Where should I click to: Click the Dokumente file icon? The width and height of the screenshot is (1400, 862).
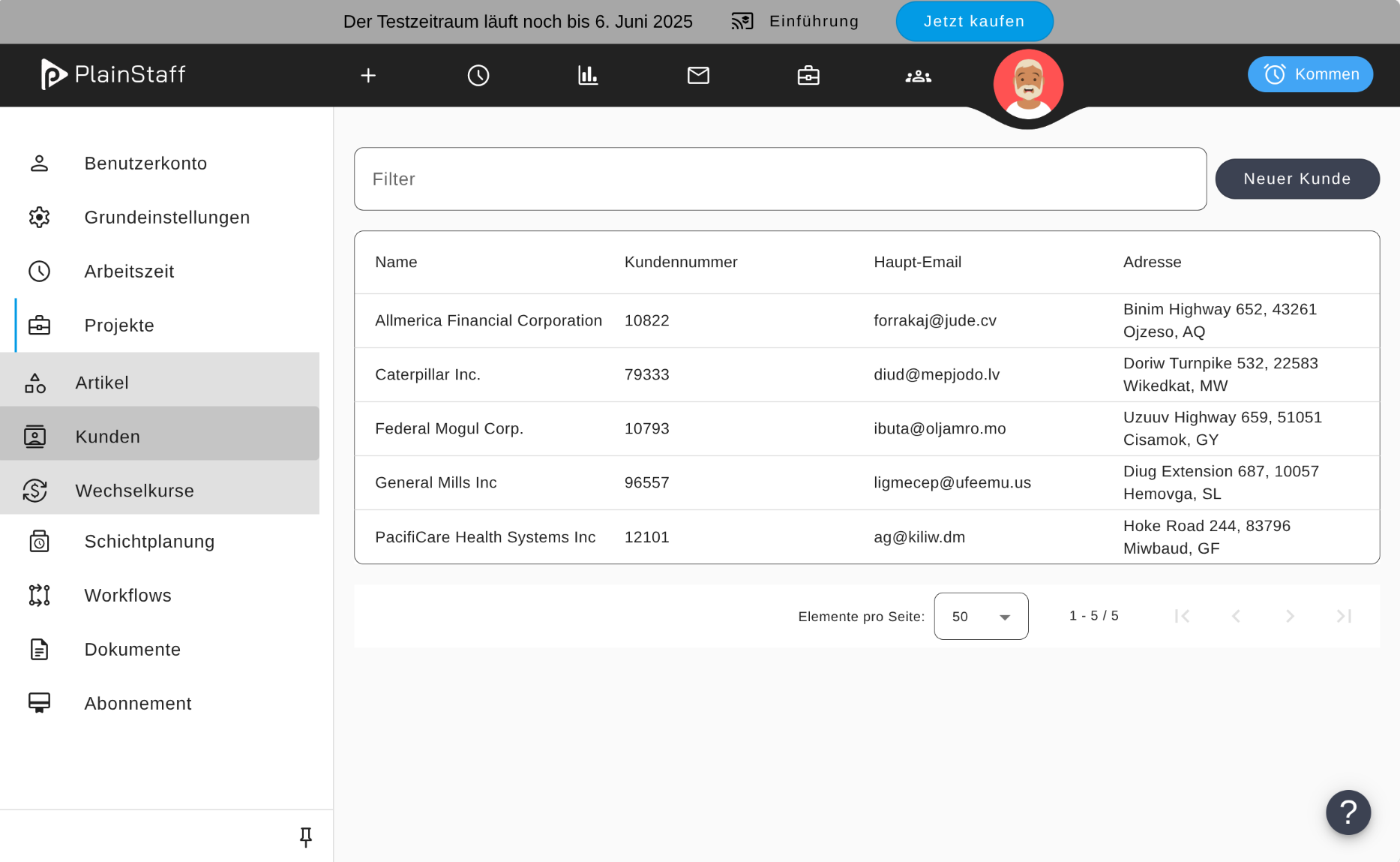pos(39,650)
